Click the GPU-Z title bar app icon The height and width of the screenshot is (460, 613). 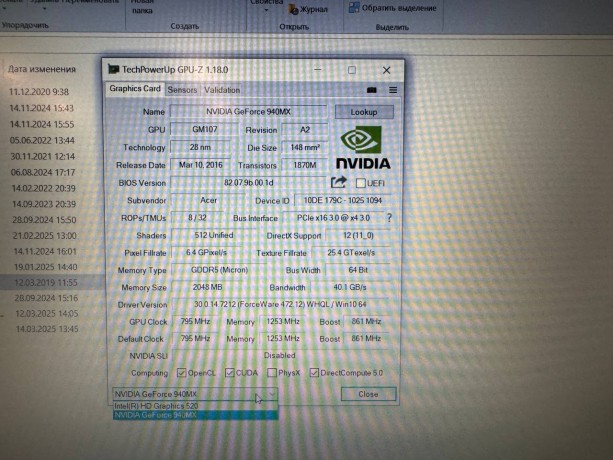112,69
